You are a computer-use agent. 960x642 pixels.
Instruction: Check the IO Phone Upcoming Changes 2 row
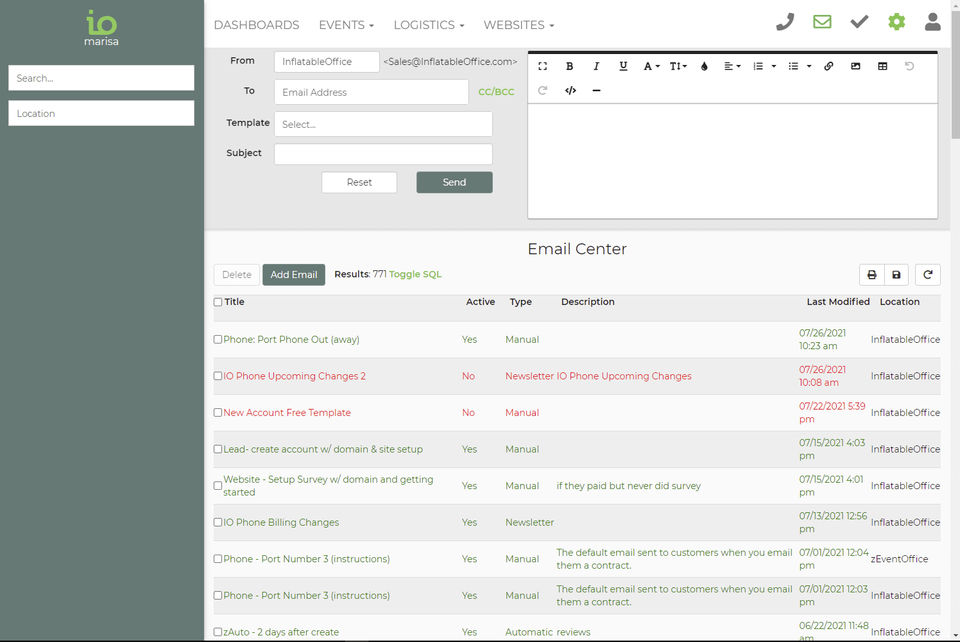(x=218, y=376)
